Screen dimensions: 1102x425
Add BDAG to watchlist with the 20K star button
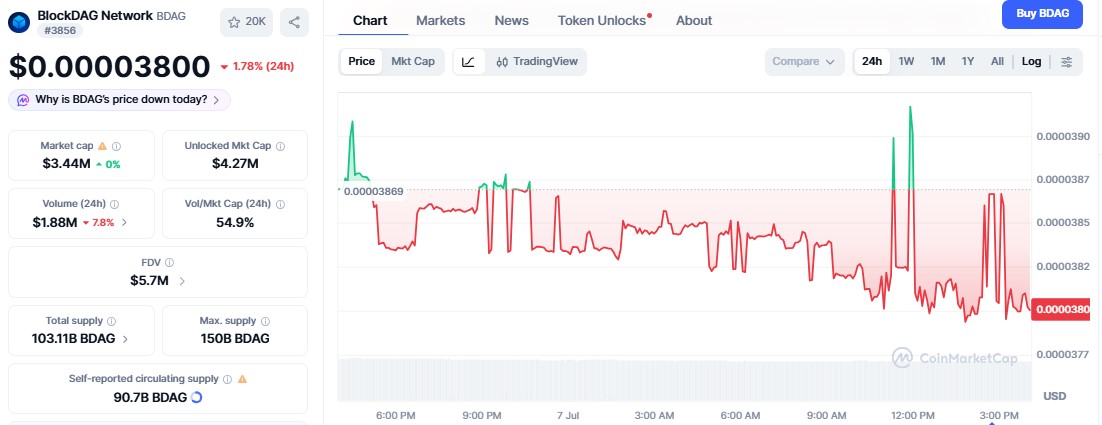click(x=246, y=22)
